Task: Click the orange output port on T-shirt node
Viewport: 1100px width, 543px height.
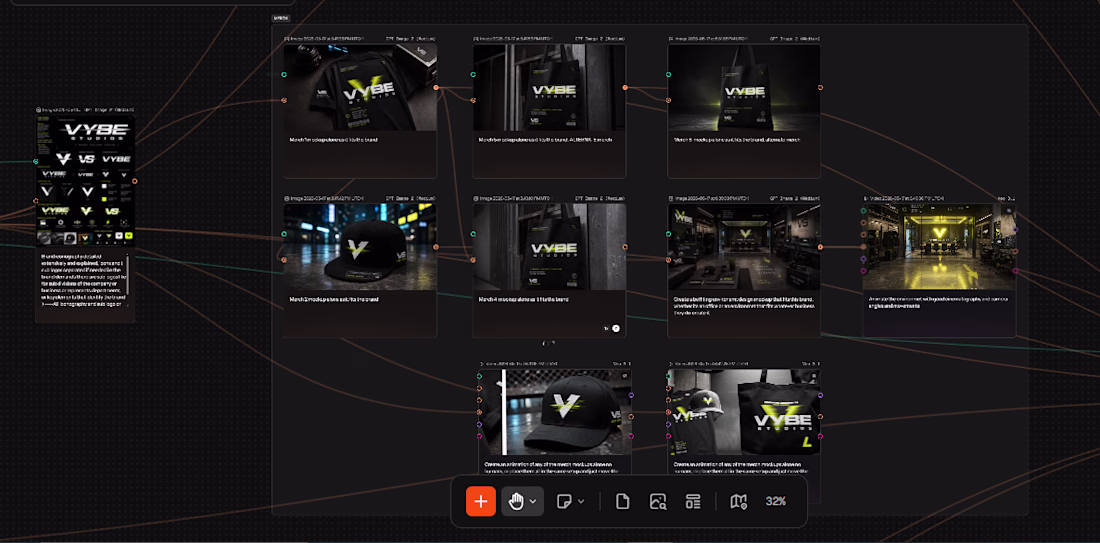Action: [436, 88]
